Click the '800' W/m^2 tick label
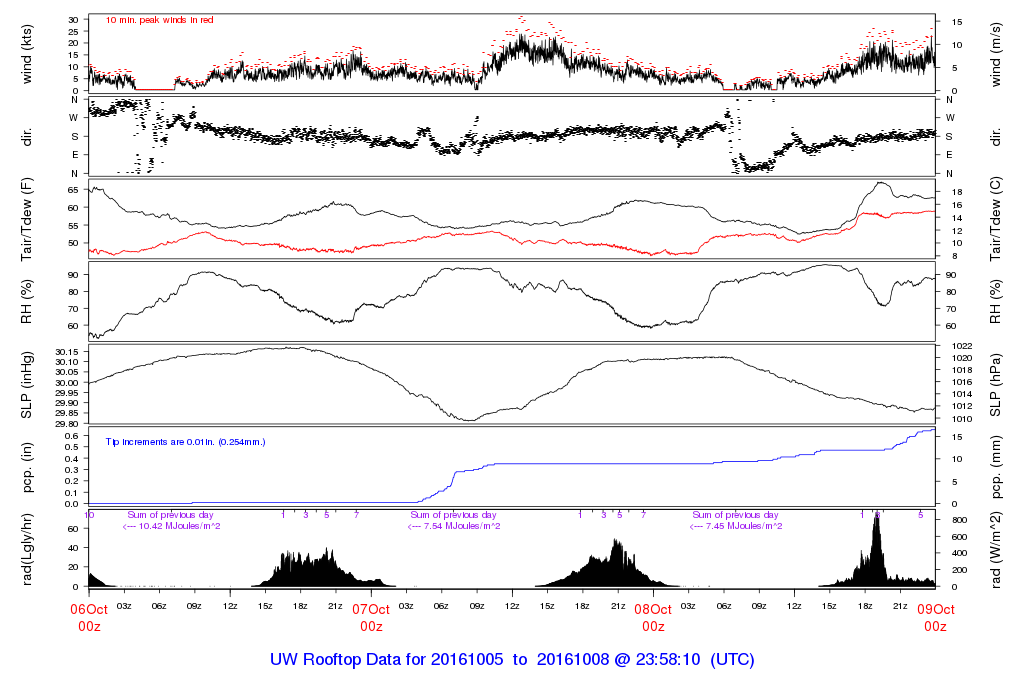This screenshot has width=1024, height=700. 959,520
